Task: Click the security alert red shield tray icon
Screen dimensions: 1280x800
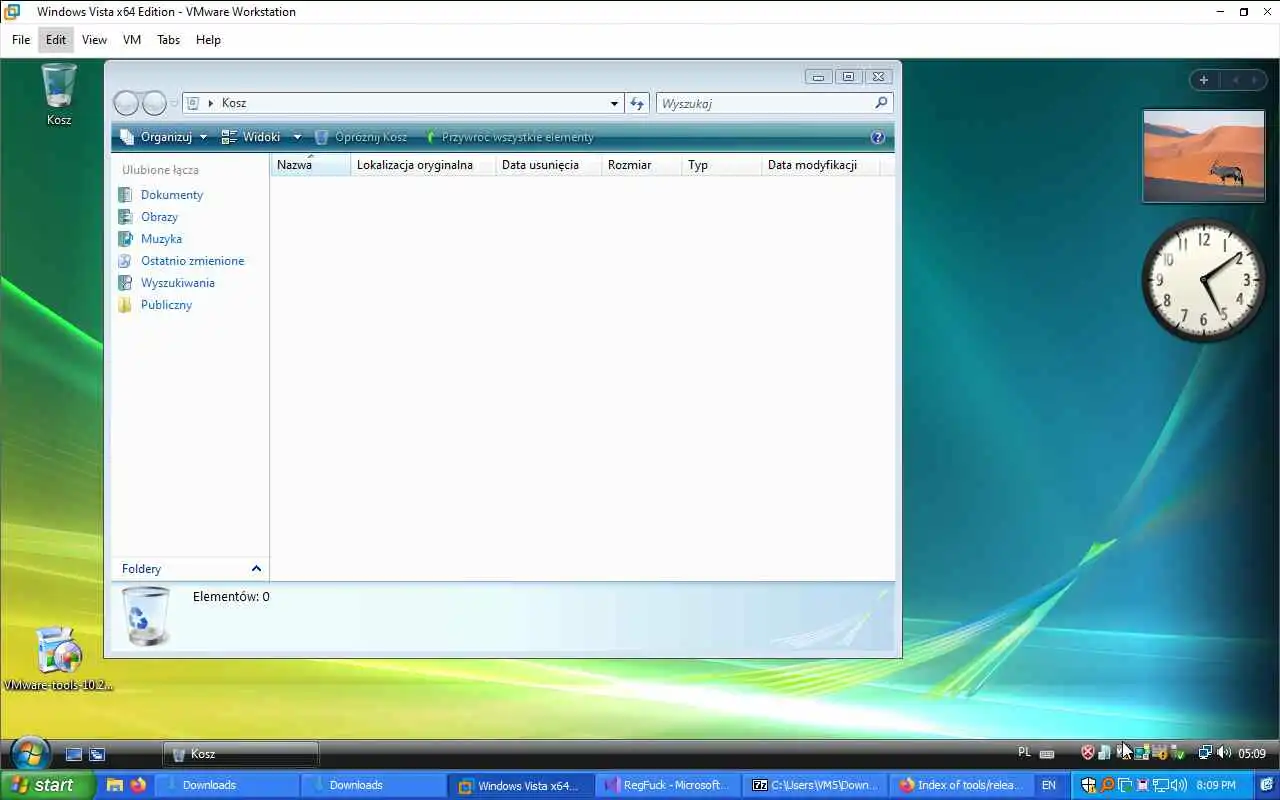Action: (x=1088, y=753)
